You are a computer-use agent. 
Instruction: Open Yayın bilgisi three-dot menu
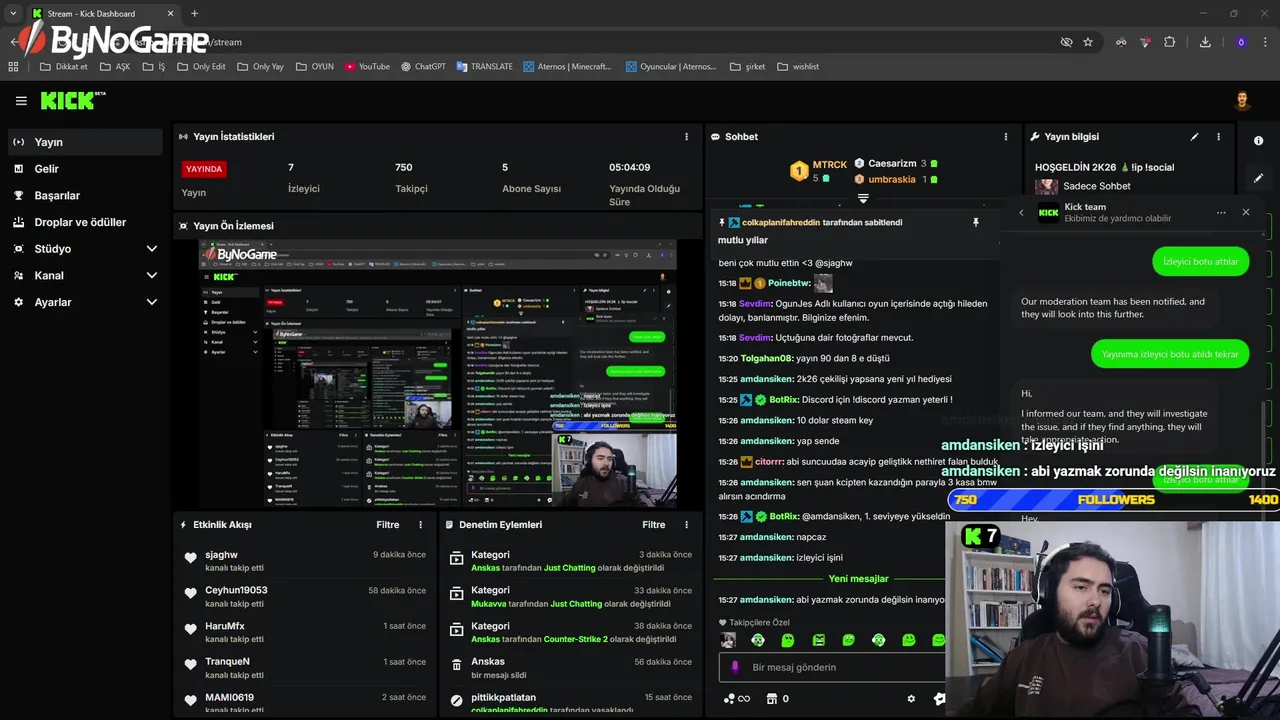coord(1218,137)
